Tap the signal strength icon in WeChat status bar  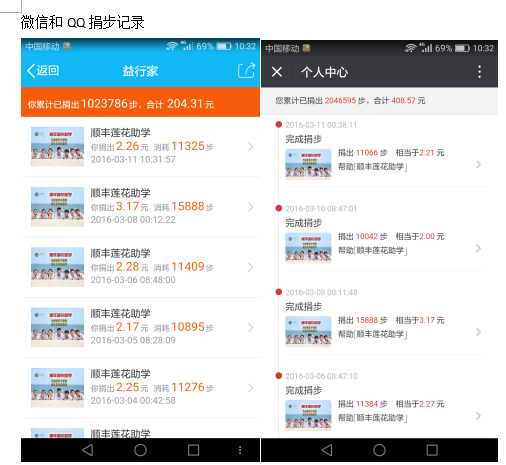(x=425, y=48)
